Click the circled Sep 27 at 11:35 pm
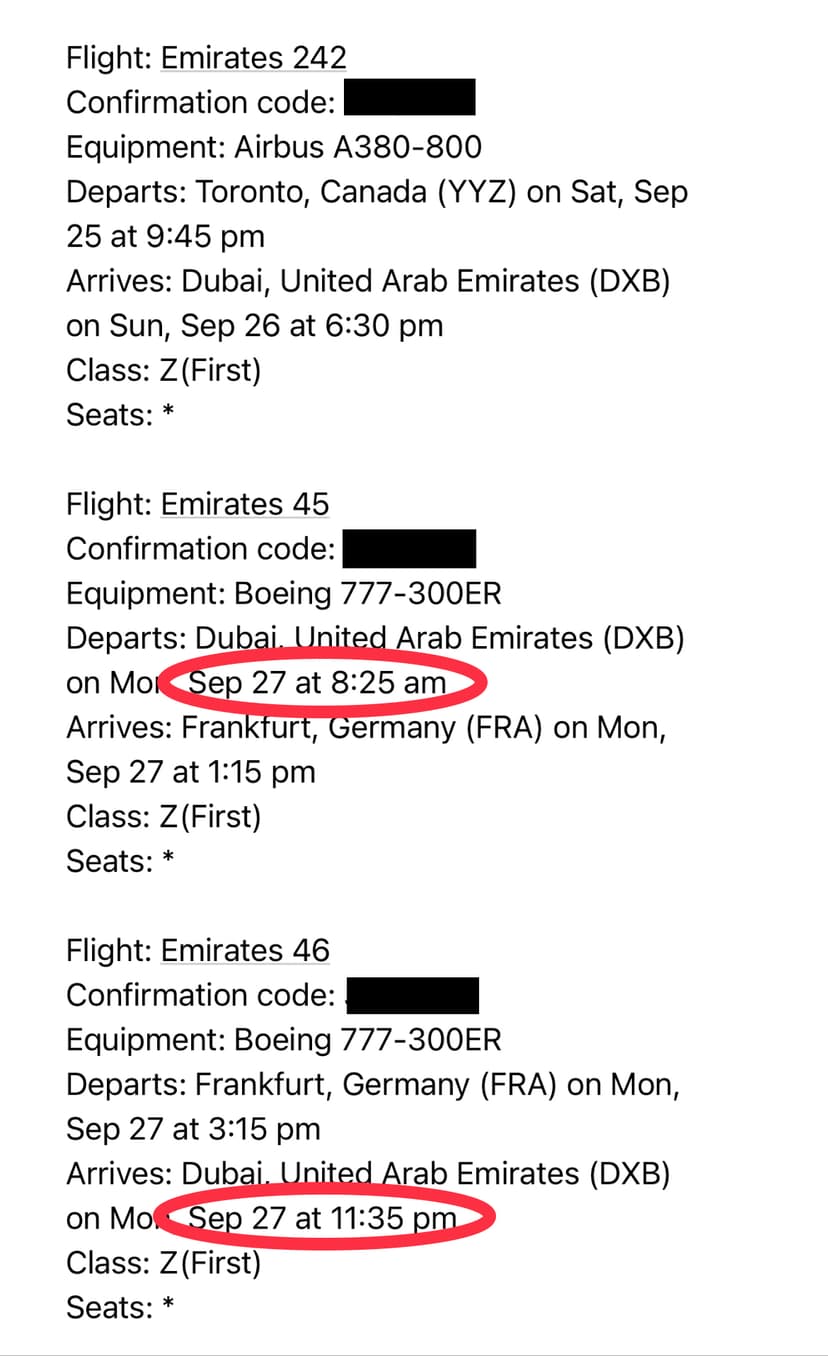 [322, 1219]
